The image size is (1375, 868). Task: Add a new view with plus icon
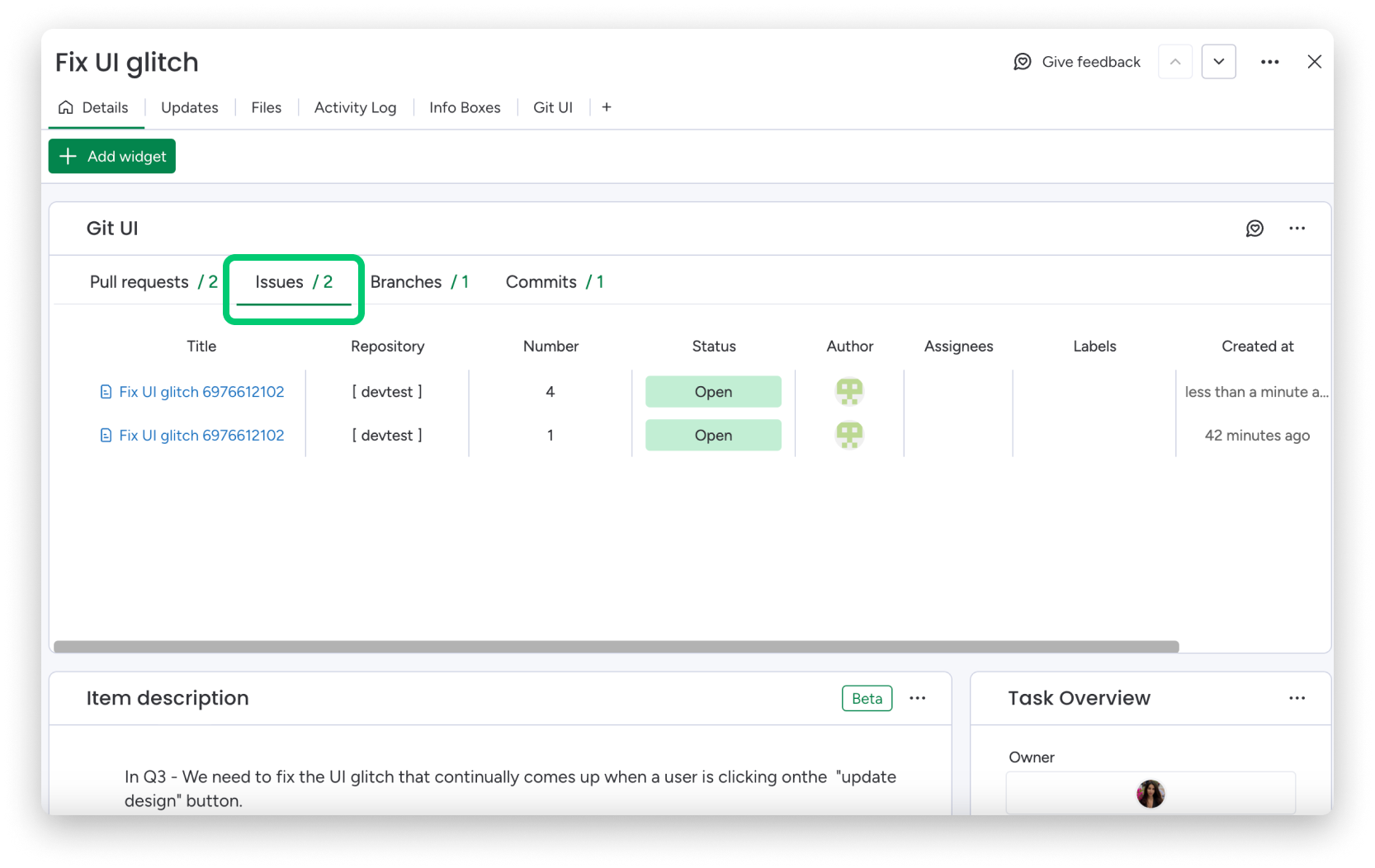tap(607, 107)
